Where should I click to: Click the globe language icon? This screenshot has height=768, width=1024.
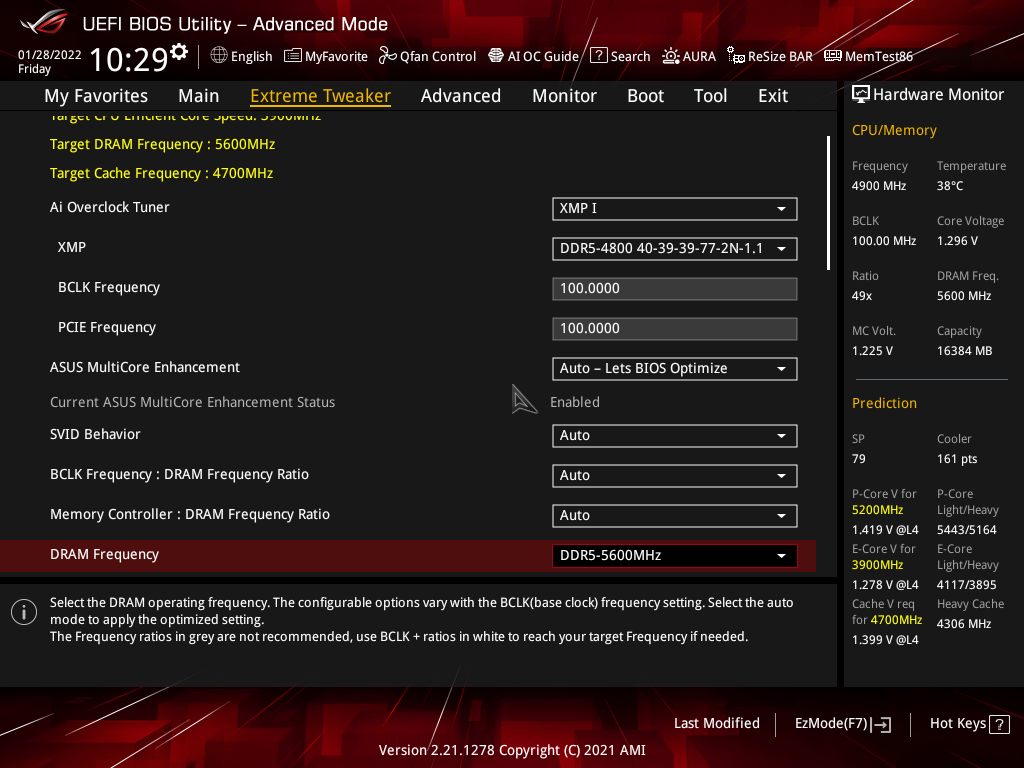click(x=219, y=56)
